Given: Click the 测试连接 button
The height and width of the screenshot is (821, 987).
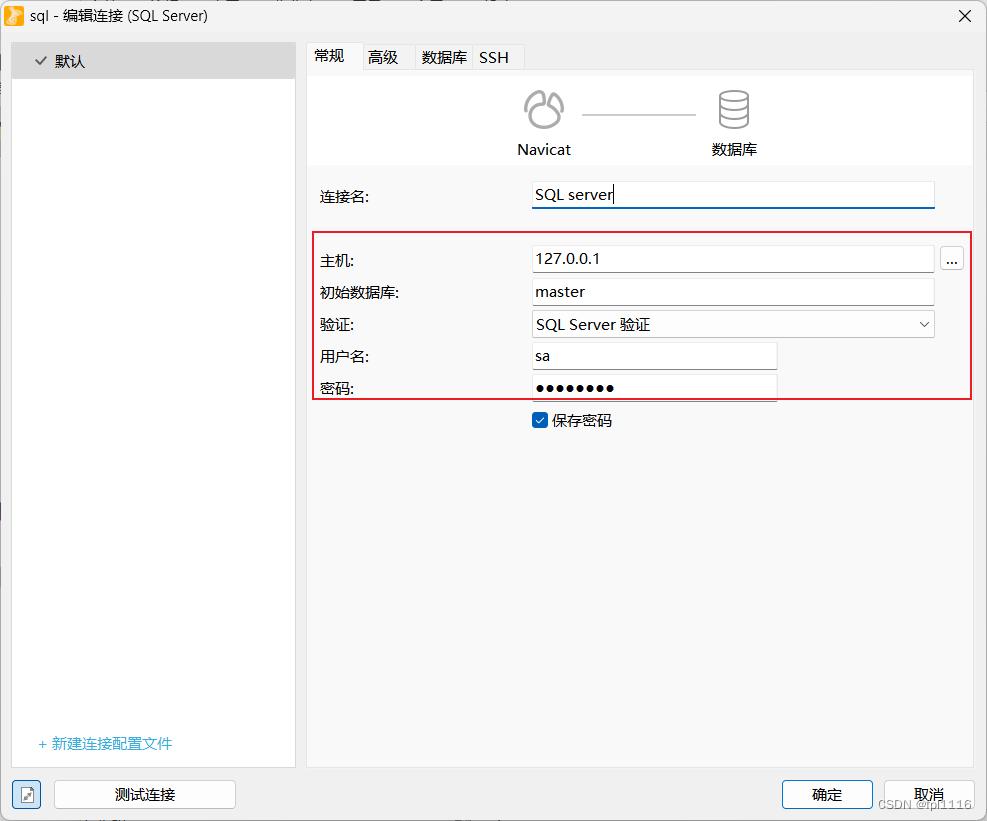Looking at the screenshot, I should 145,795.
